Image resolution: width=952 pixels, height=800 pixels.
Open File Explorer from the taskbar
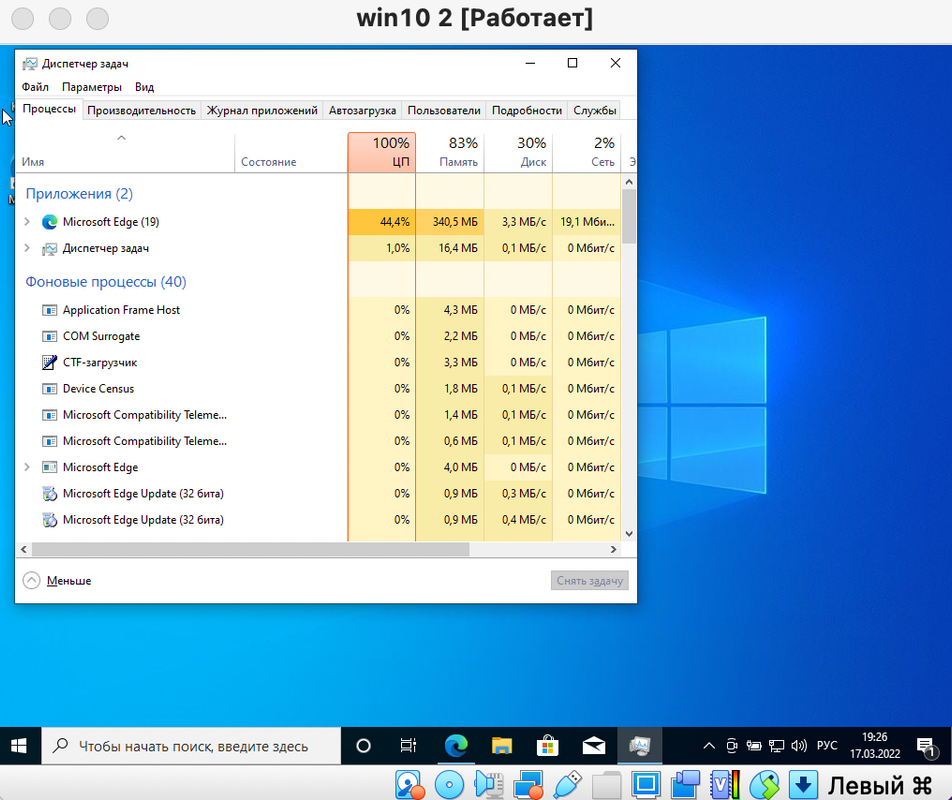pyautogui.click(x=502, y=745)
